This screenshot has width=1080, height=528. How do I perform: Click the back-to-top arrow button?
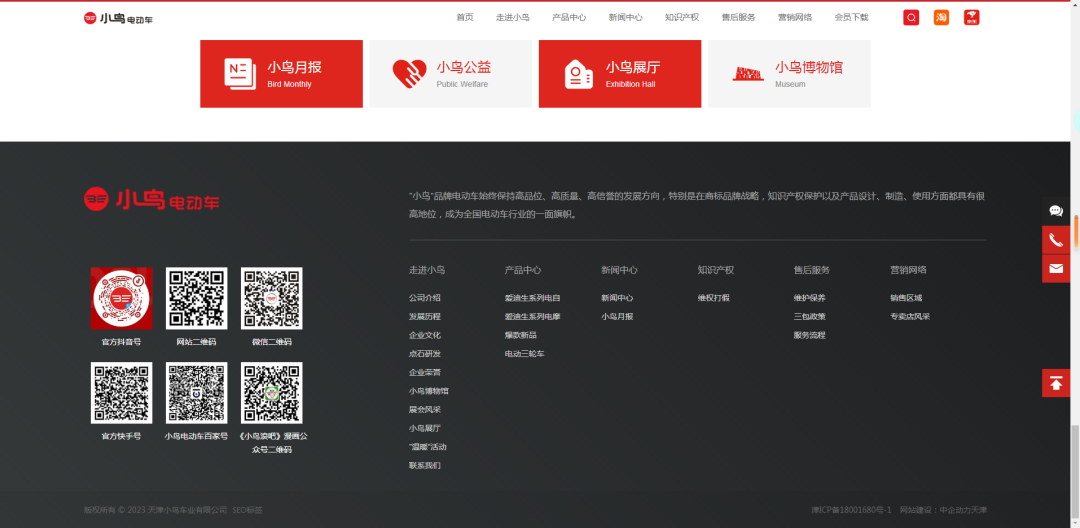[x=1056, y=383]
